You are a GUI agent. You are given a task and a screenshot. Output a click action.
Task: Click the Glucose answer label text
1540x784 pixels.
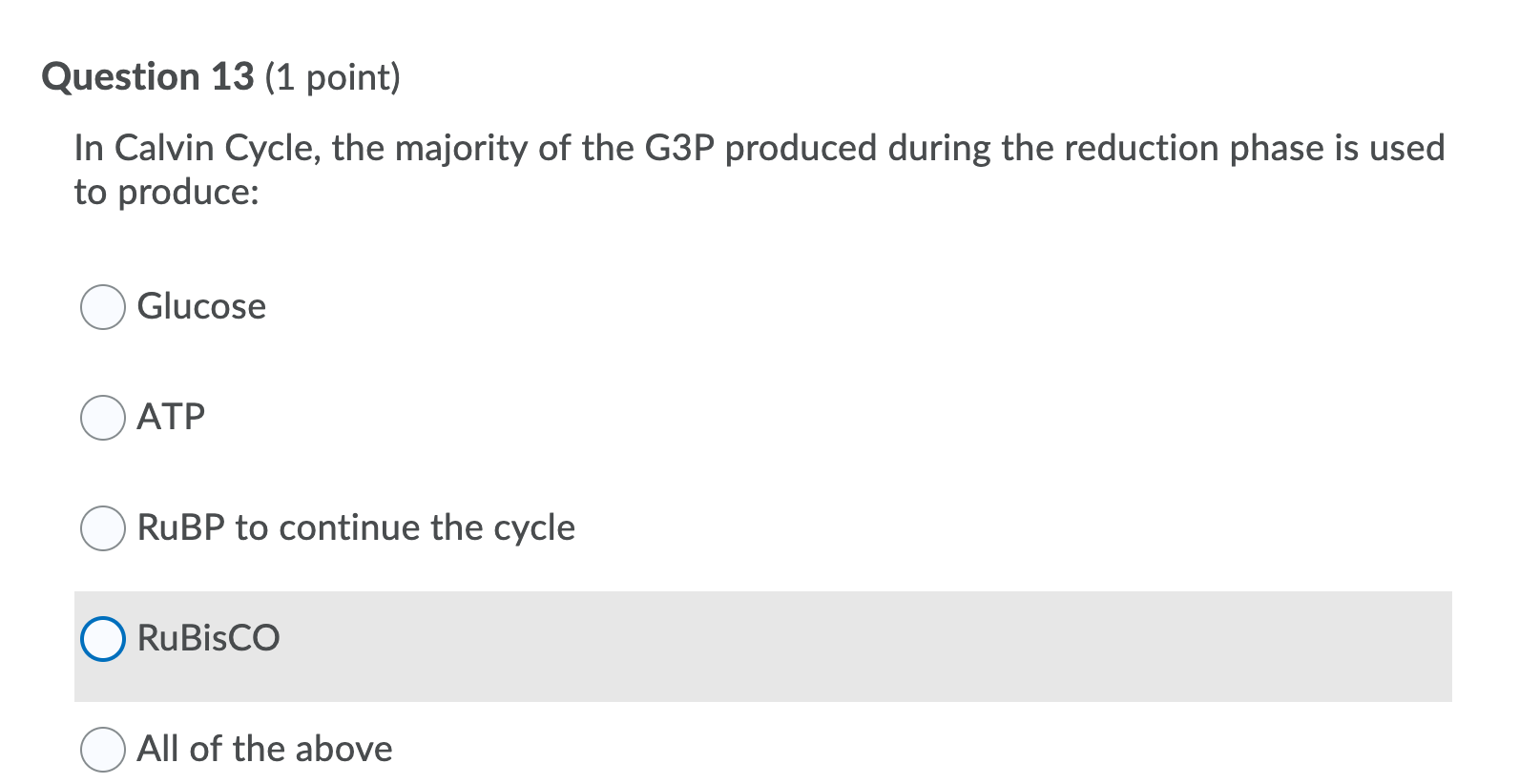[x=201, y=307]
